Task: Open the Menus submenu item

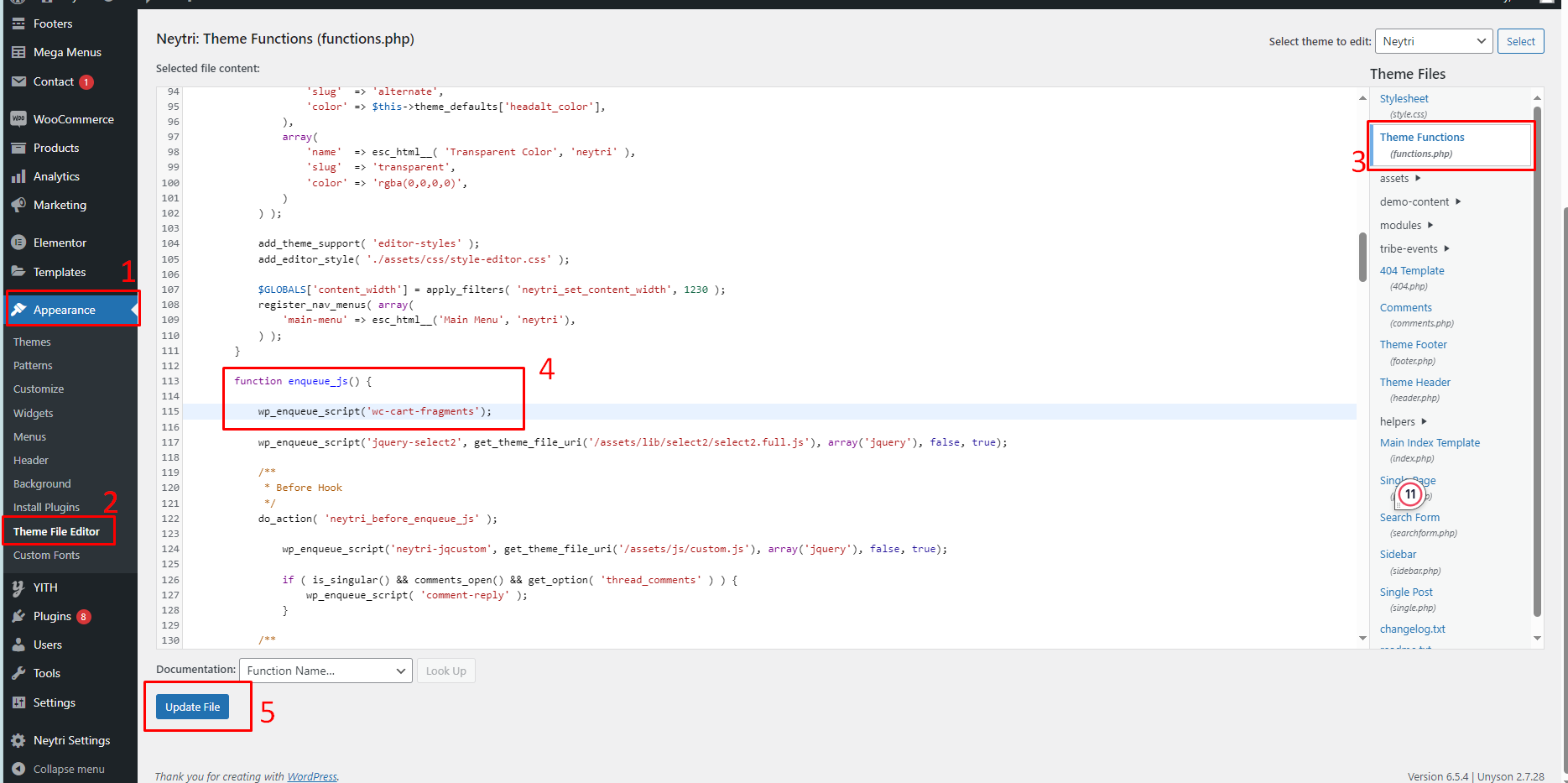Action: (29, 436)
